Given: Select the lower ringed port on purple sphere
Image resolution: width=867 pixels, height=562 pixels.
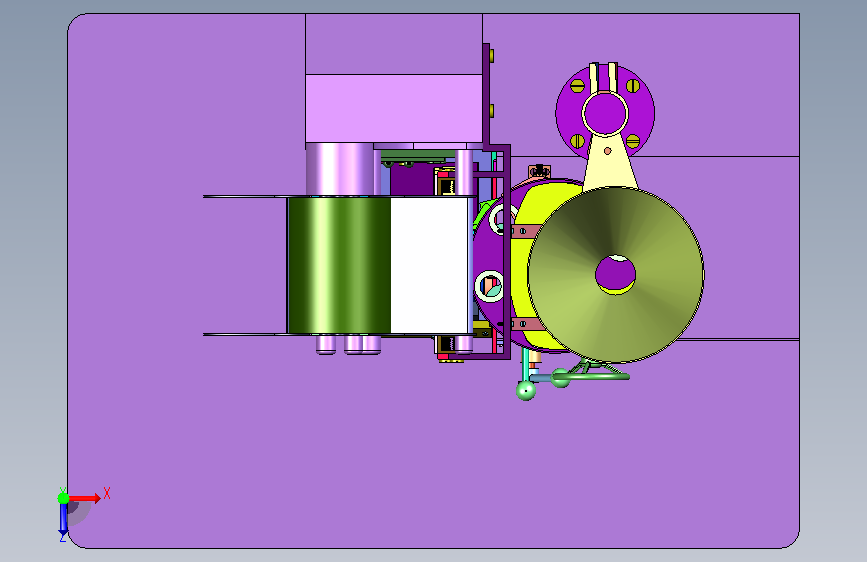Looking at the screenshot, I should click(490, 286).
